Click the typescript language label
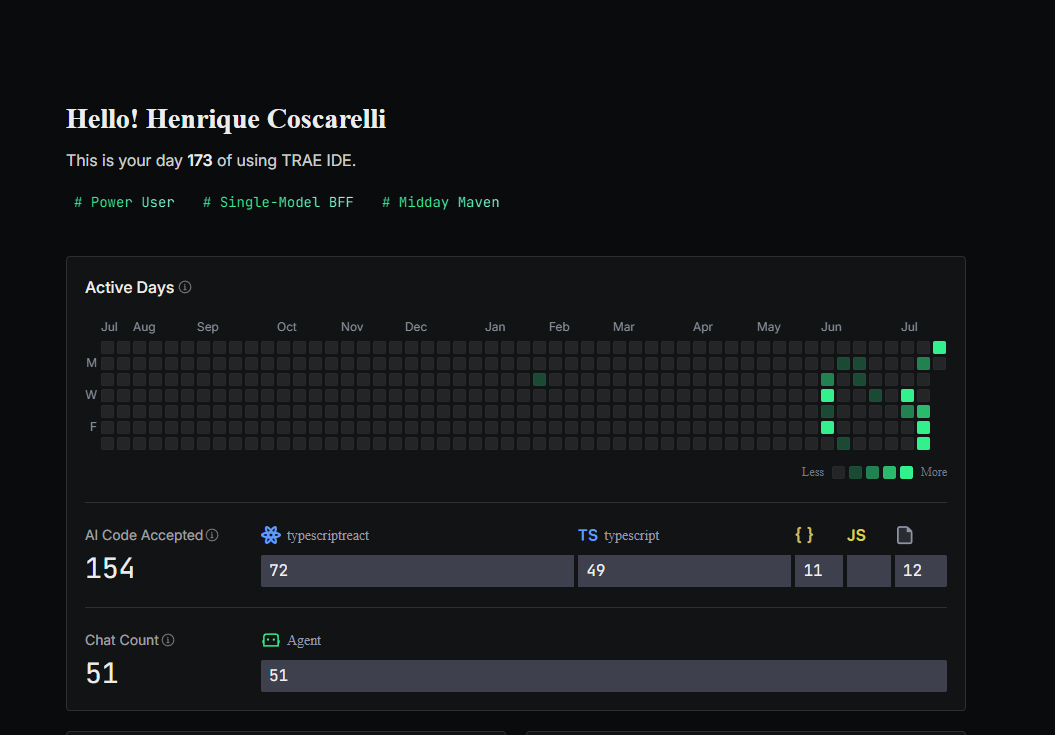This screenshot has width=1055, height=735. (632, 536)
